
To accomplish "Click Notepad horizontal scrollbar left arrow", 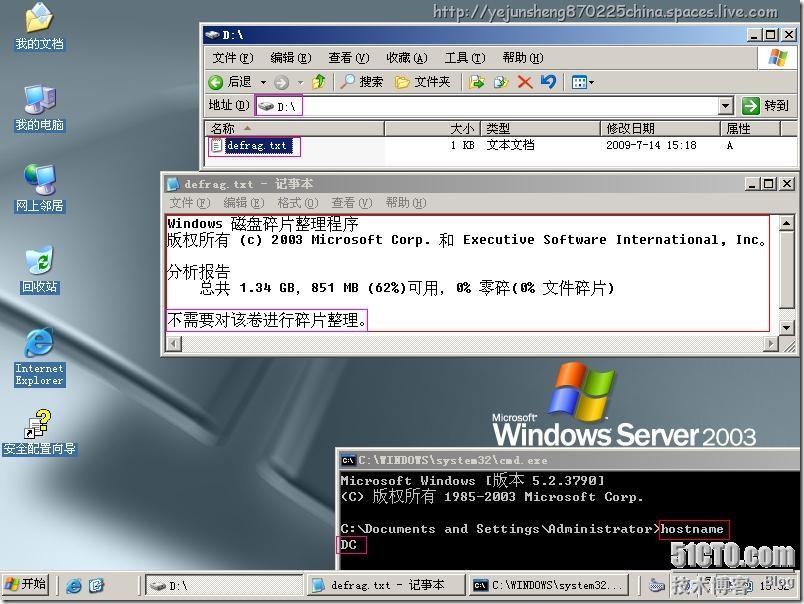I will [174, 343].
